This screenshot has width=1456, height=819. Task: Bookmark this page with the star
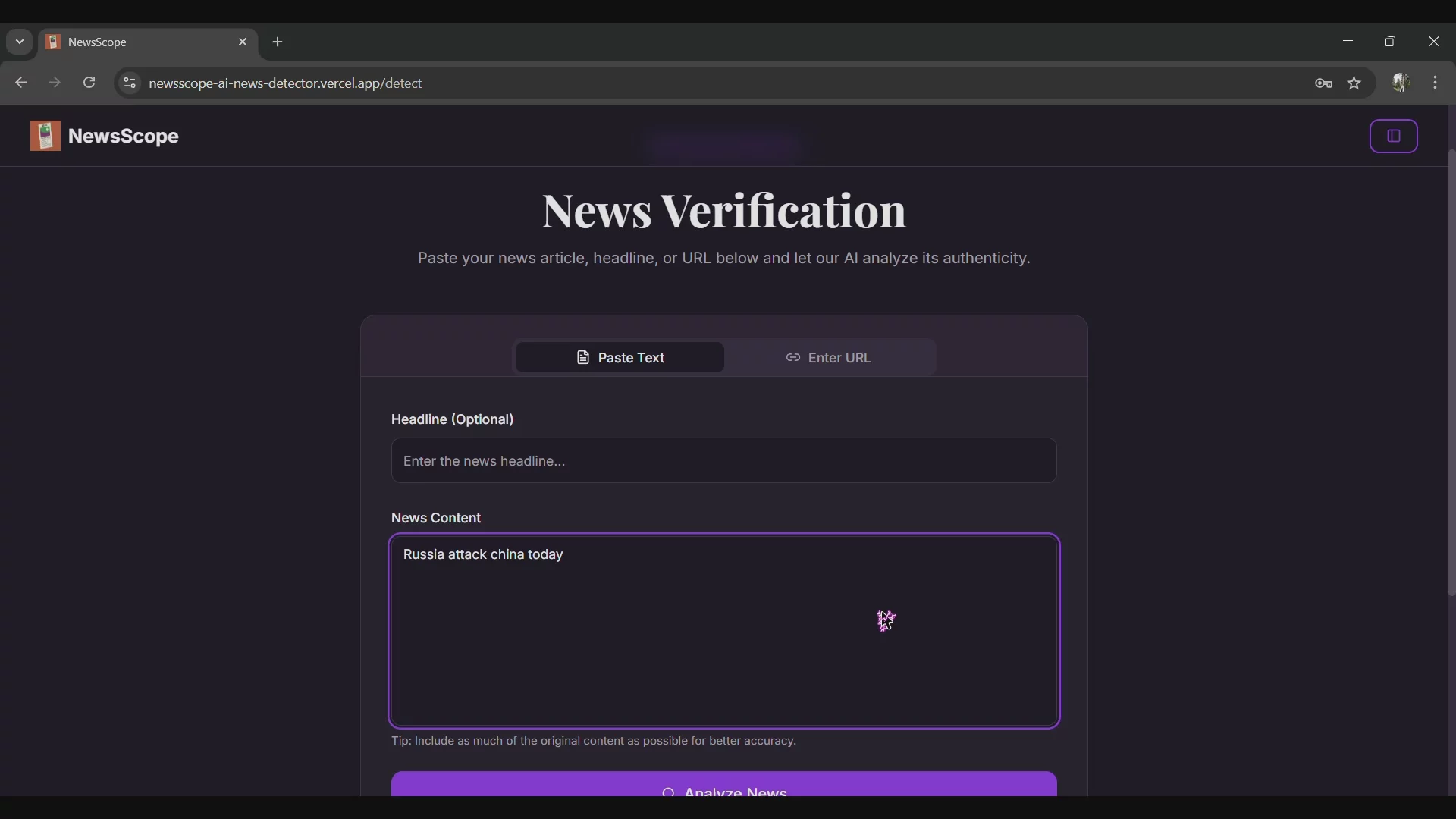[1354, 83]
